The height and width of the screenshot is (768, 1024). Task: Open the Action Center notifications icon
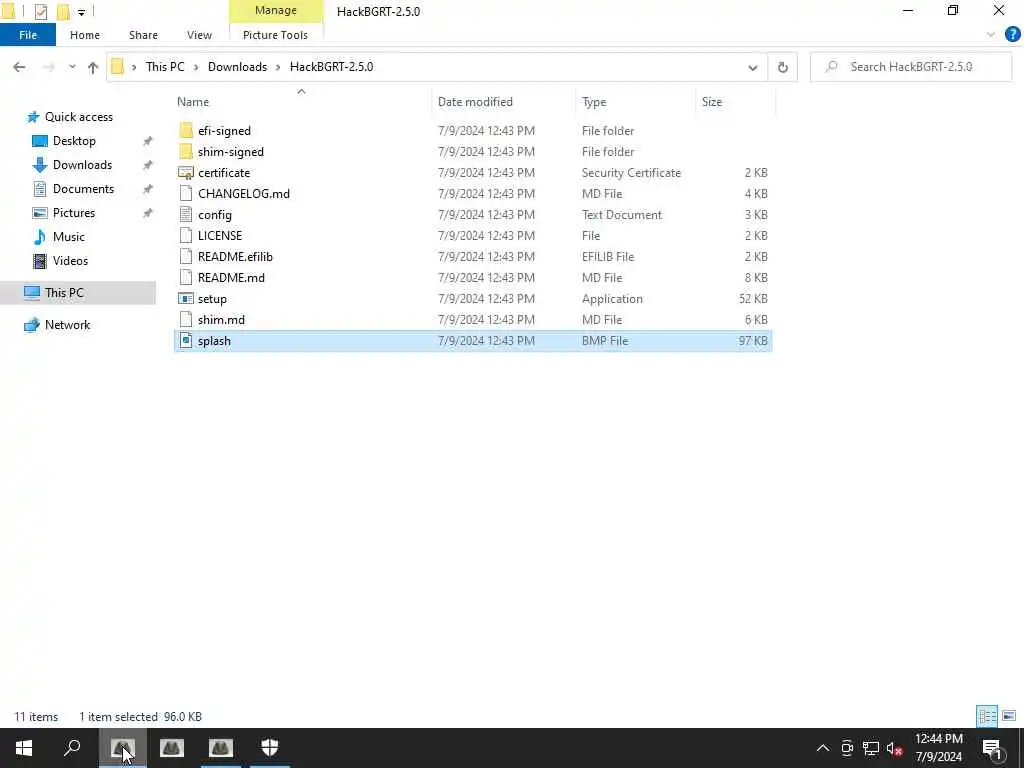click(x=991, y=748)
